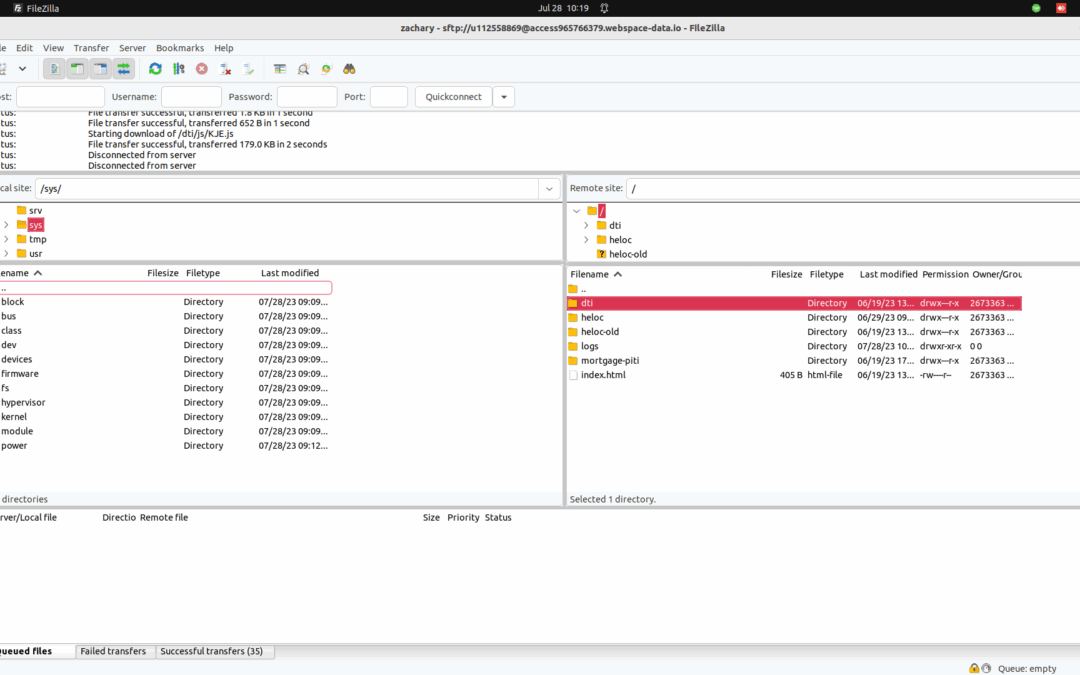Screen dimensions: 1080x675
Task: Click the folder icon of mortgage-piti row
Action: 573,361
